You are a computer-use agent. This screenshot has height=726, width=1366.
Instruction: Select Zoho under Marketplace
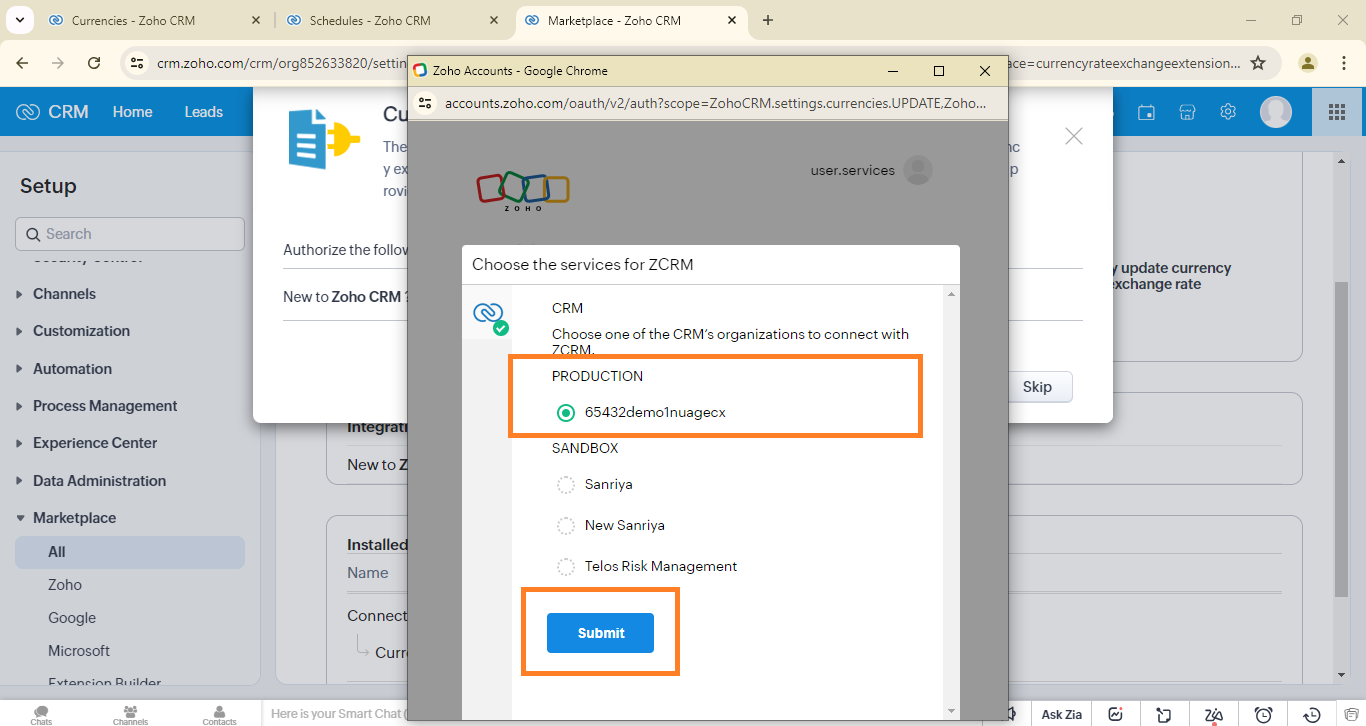tap(65, 585)
